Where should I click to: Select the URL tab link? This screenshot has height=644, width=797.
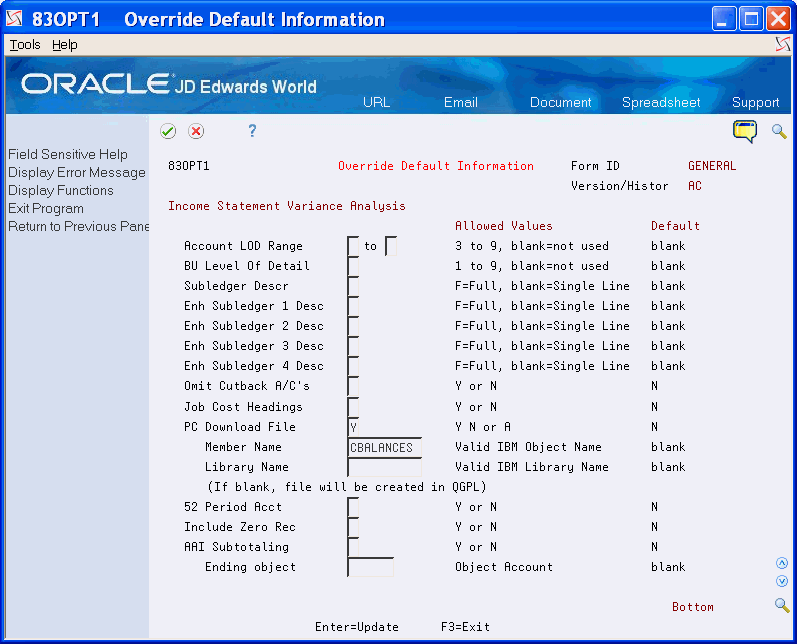(376, 102)
